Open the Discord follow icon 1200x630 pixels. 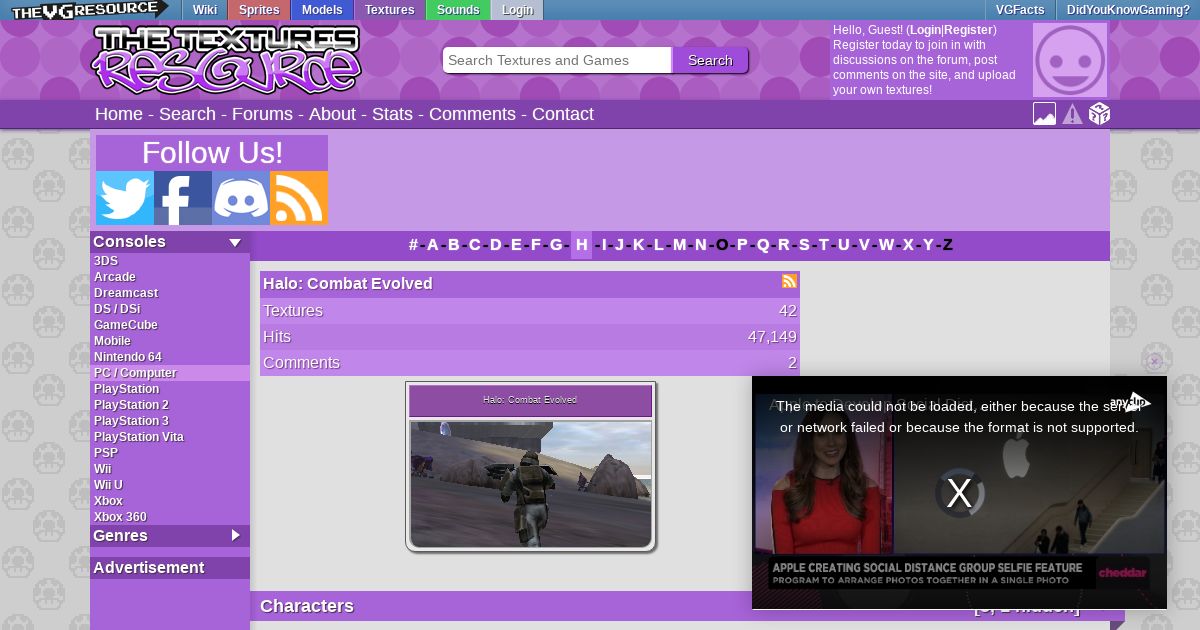(x=241, y=198)
